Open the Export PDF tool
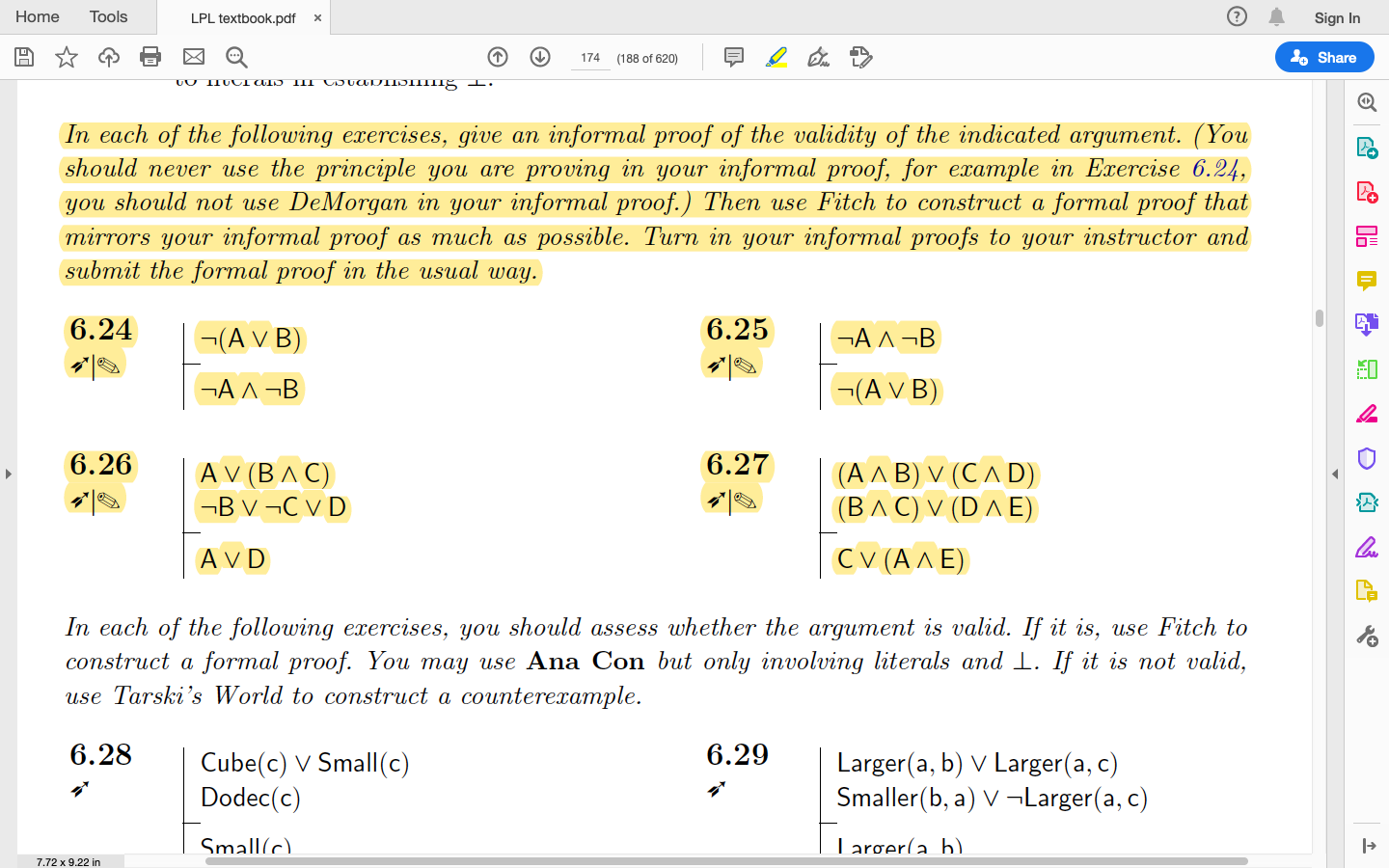This screenshot has width=1389, height=868. pos(1367,149)
